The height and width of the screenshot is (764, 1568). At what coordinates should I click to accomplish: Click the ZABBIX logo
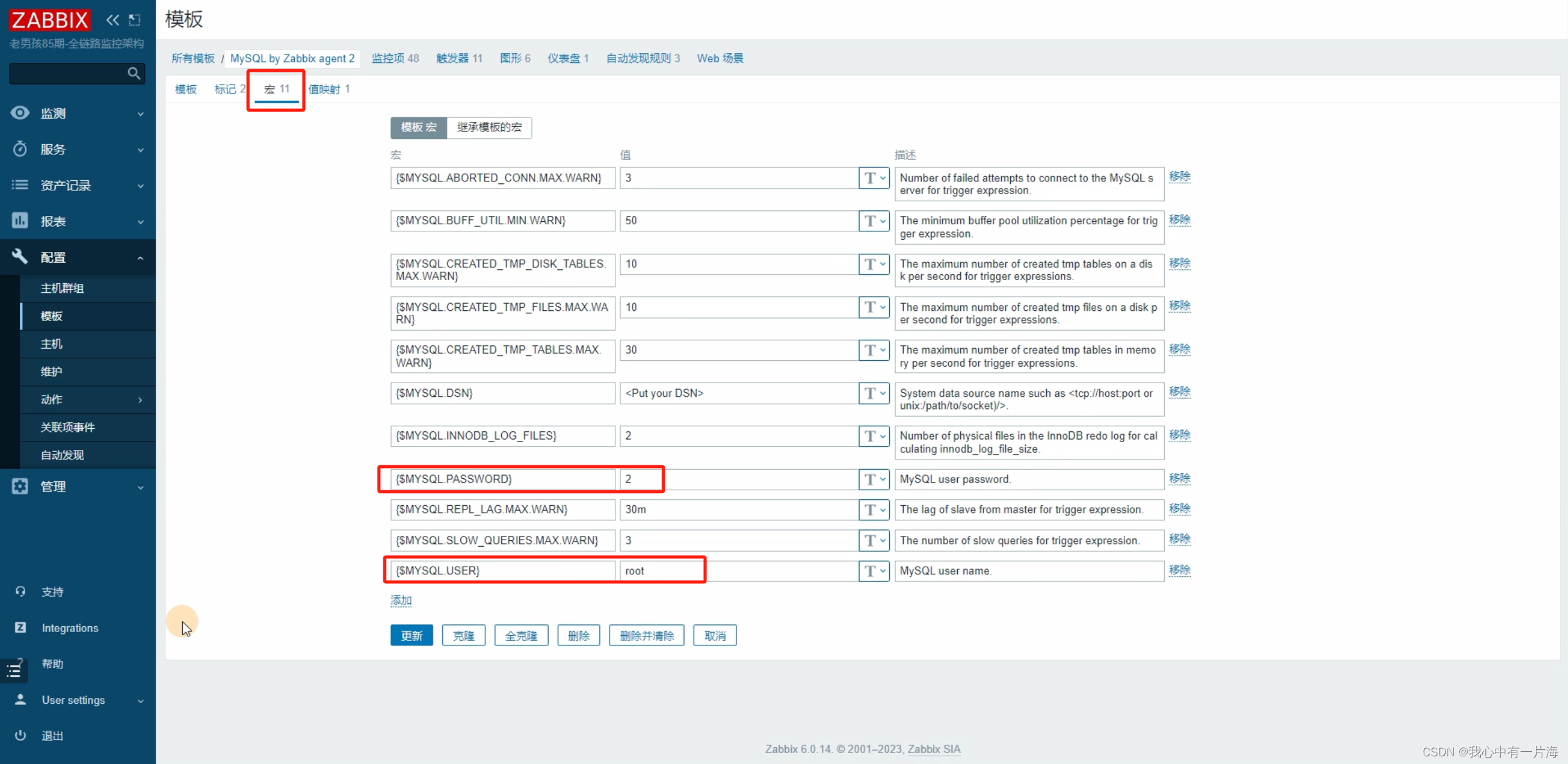click(x=49, y=20)
